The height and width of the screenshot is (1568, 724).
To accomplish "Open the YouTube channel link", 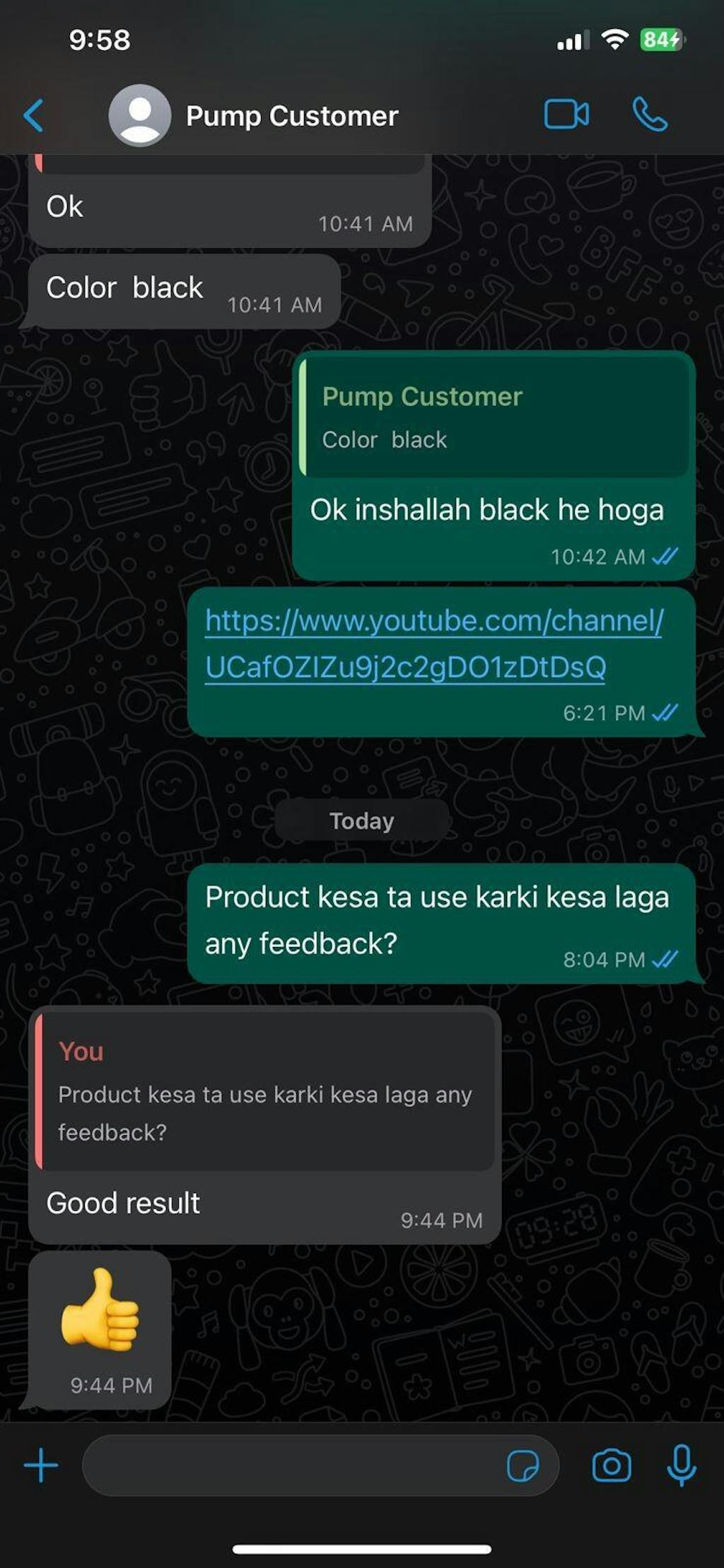I will click(434, 644).
